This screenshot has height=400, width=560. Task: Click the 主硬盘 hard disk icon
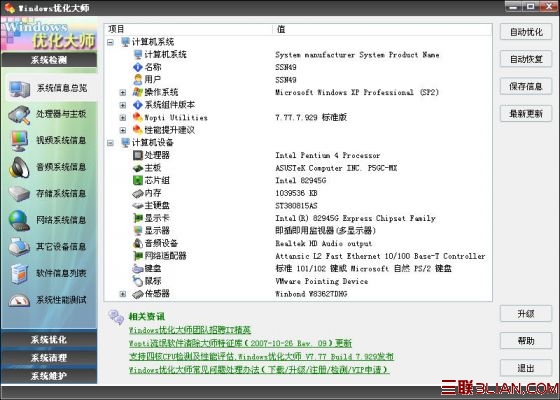[138, 206]
